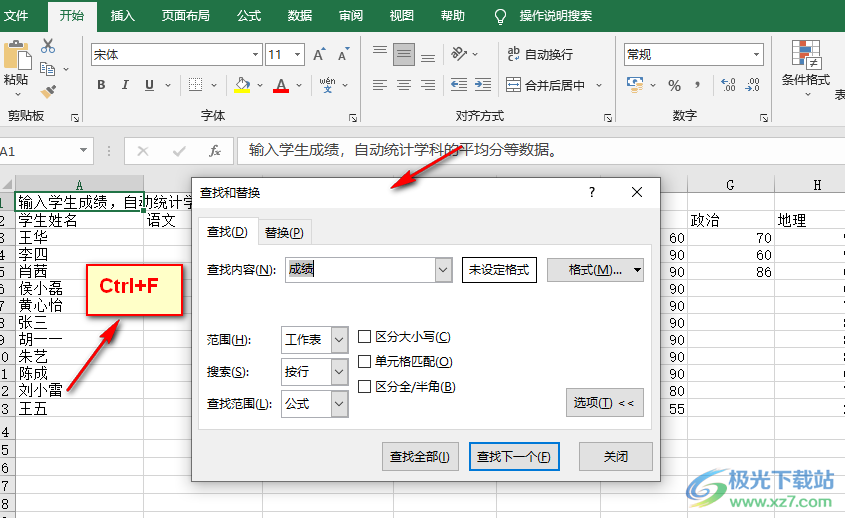Open the font name 宋体 dropdown
Image resolution: width=845 pixels, height=518 pixels.
click(255, 54)
